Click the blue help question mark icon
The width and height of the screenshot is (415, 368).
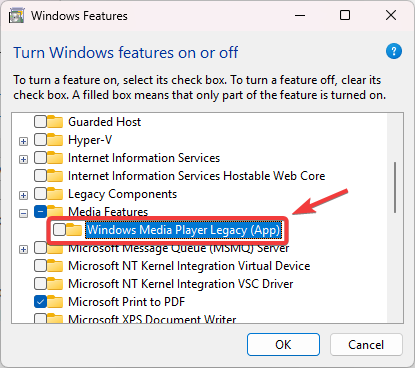[x=394, y=51]
